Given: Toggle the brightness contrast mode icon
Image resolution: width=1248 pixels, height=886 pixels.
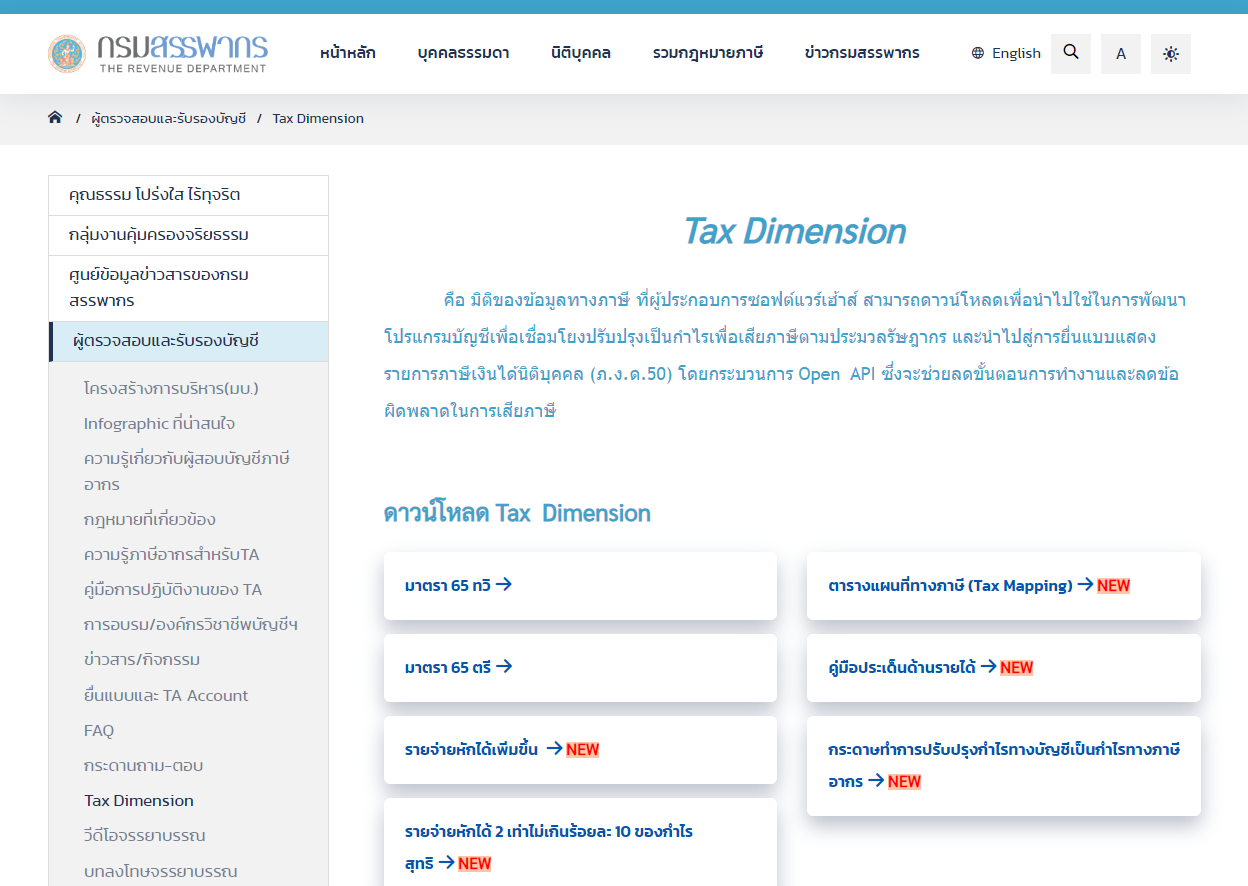Looking at the screenshot, I should tap(1171, 54).
